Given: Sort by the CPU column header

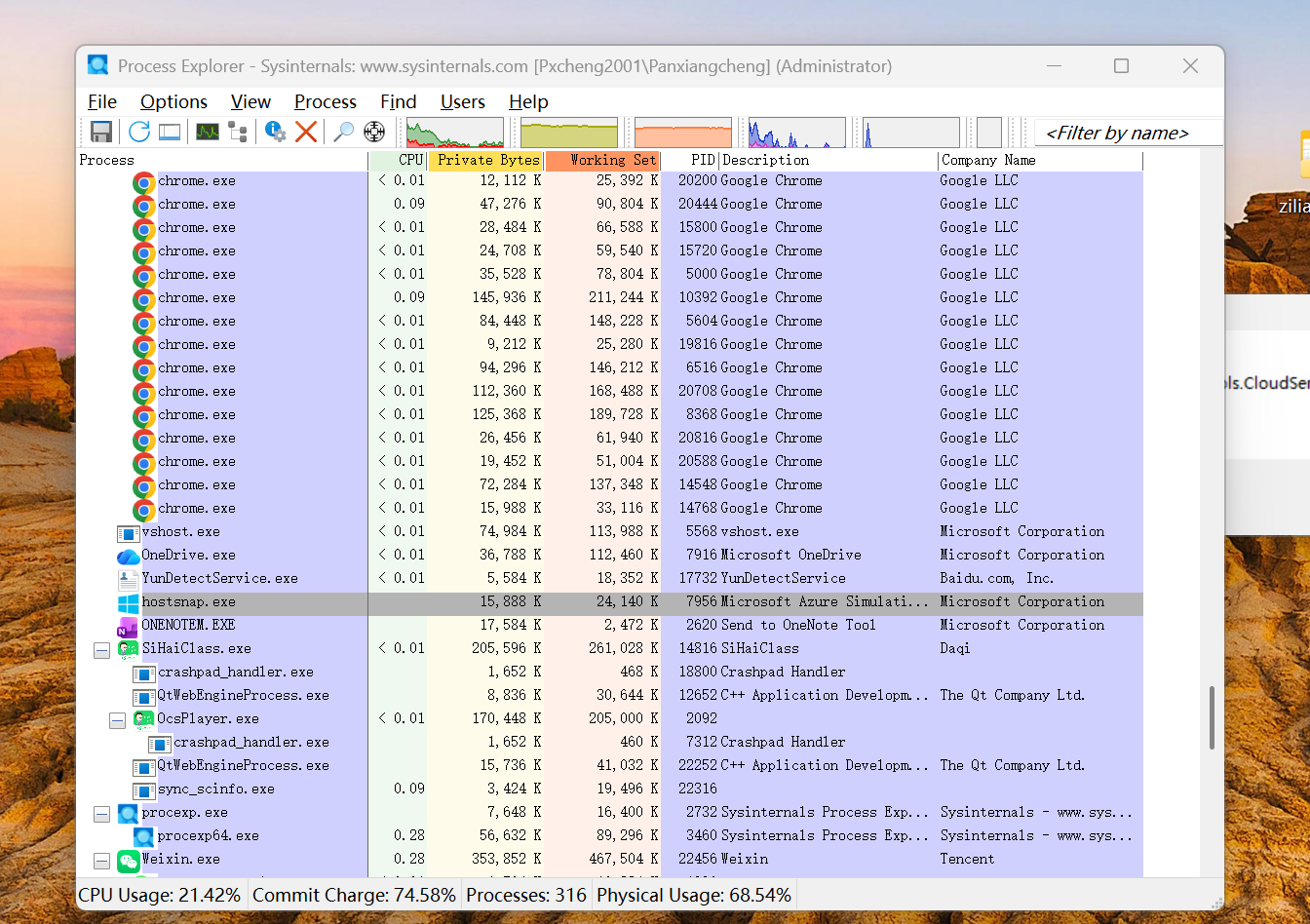Looking at the screenshot, I should click(x=398, y=161).
